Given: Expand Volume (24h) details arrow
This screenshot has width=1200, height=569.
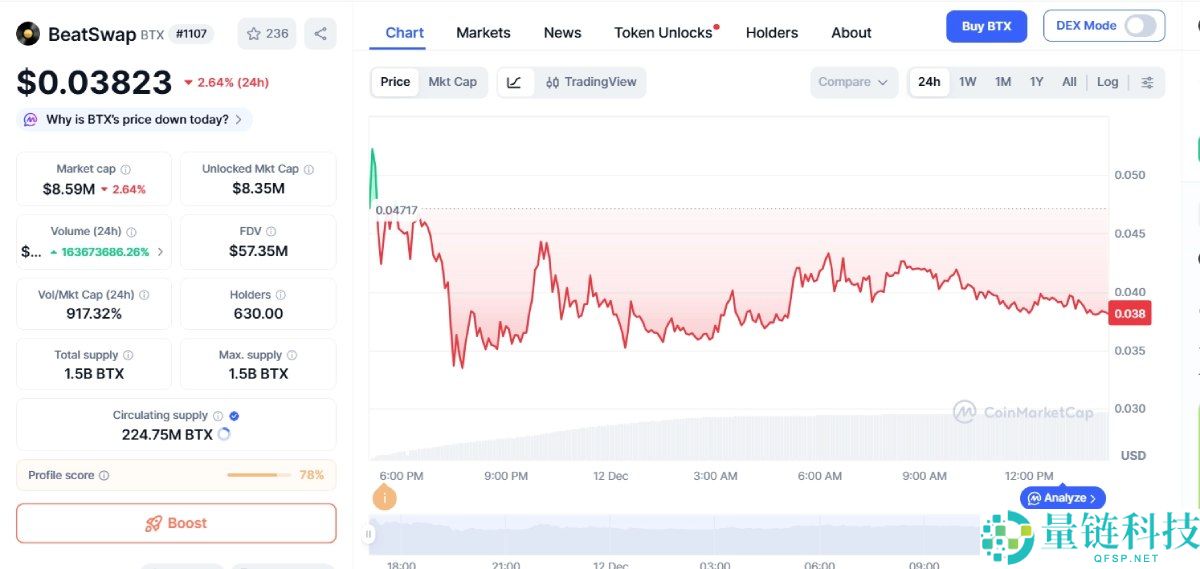Looking at the screenshot, I should click(x=160, y=252).
